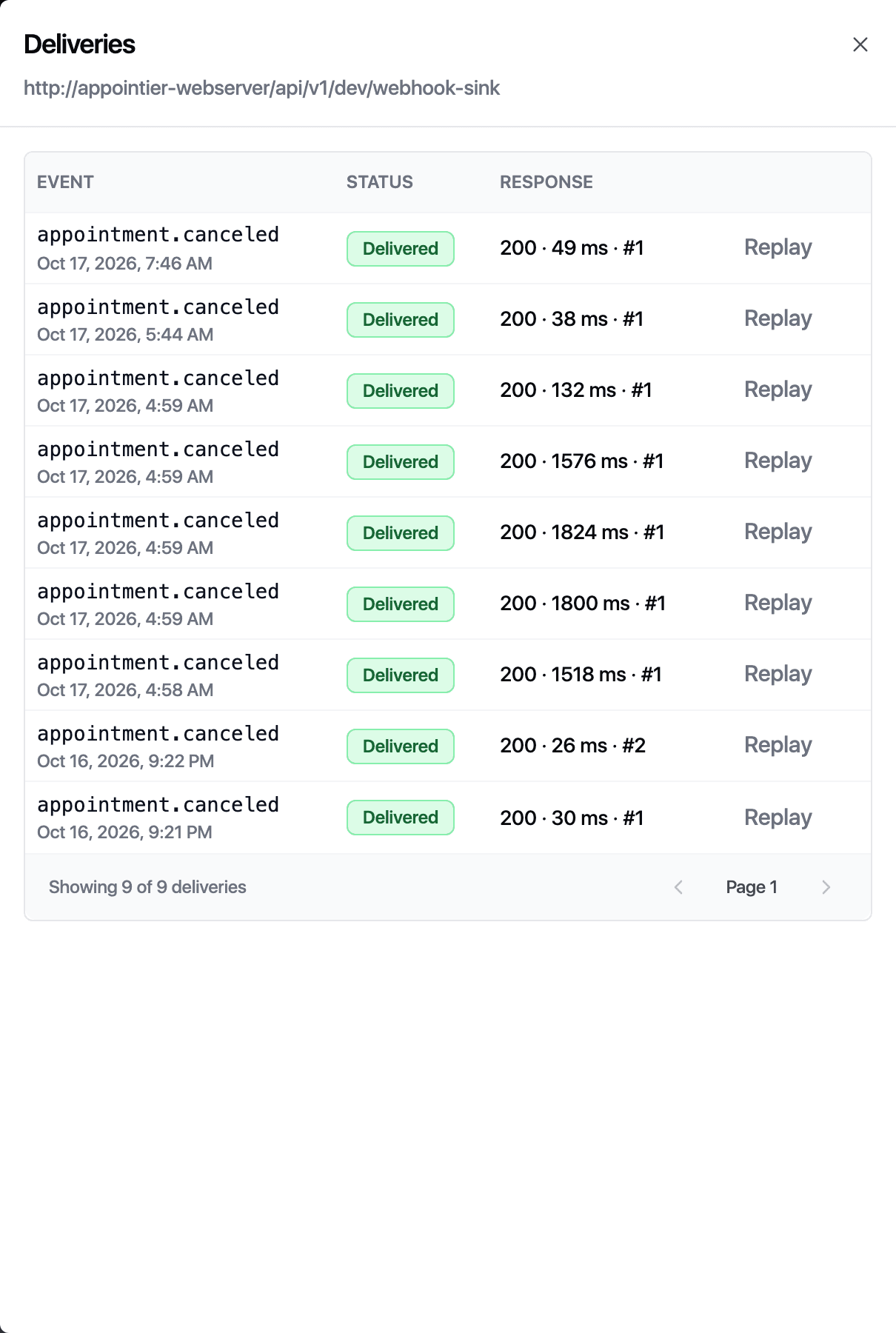896x1333 pixels.
Task: Go to previous page of deliveries
Action: coord(678,887)
